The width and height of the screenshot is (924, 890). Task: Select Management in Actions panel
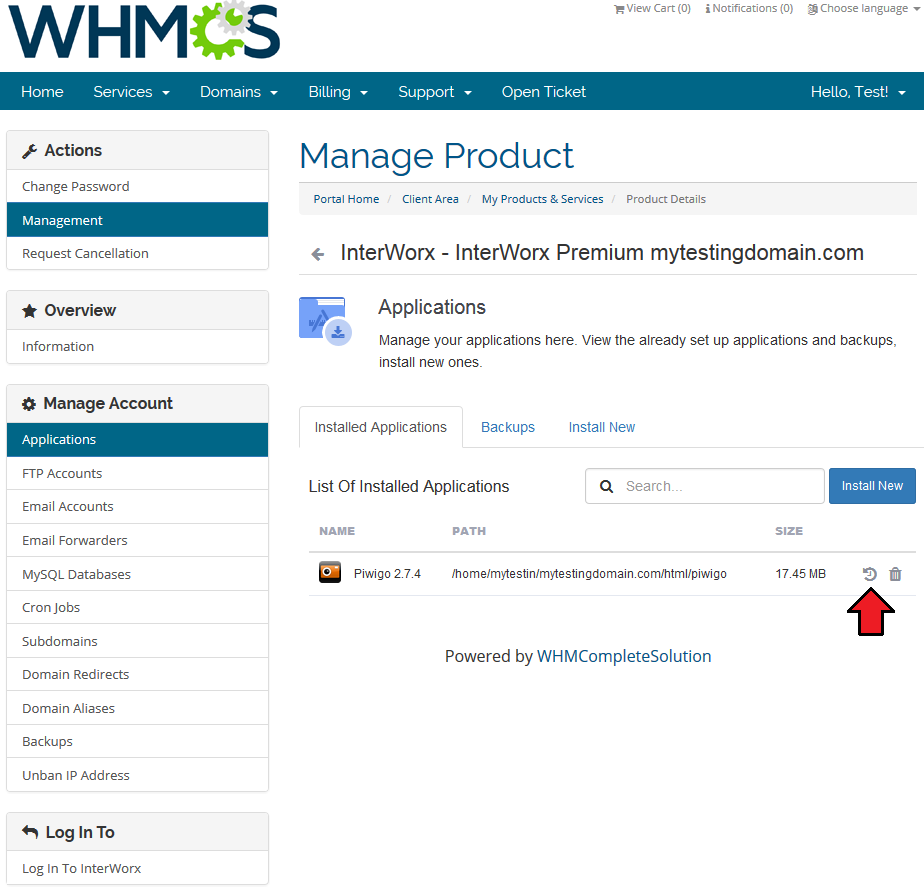click(137, 220)
